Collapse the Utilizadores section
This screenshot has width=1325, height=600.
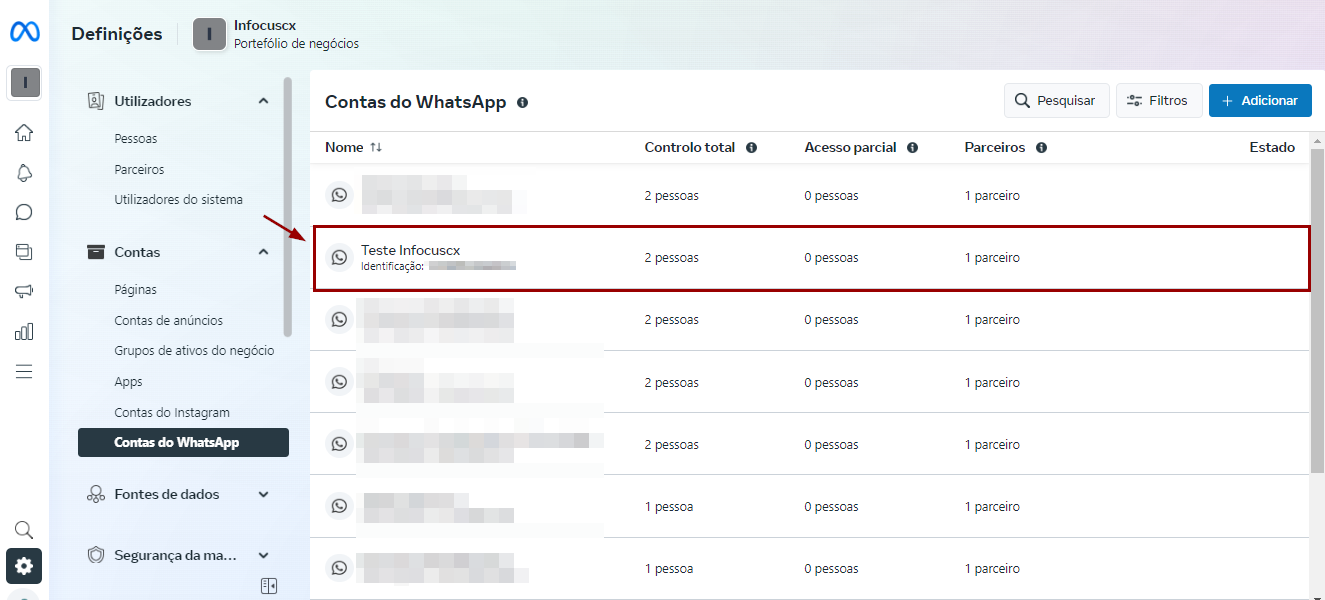pyautogui.click(x=263, y=101)
